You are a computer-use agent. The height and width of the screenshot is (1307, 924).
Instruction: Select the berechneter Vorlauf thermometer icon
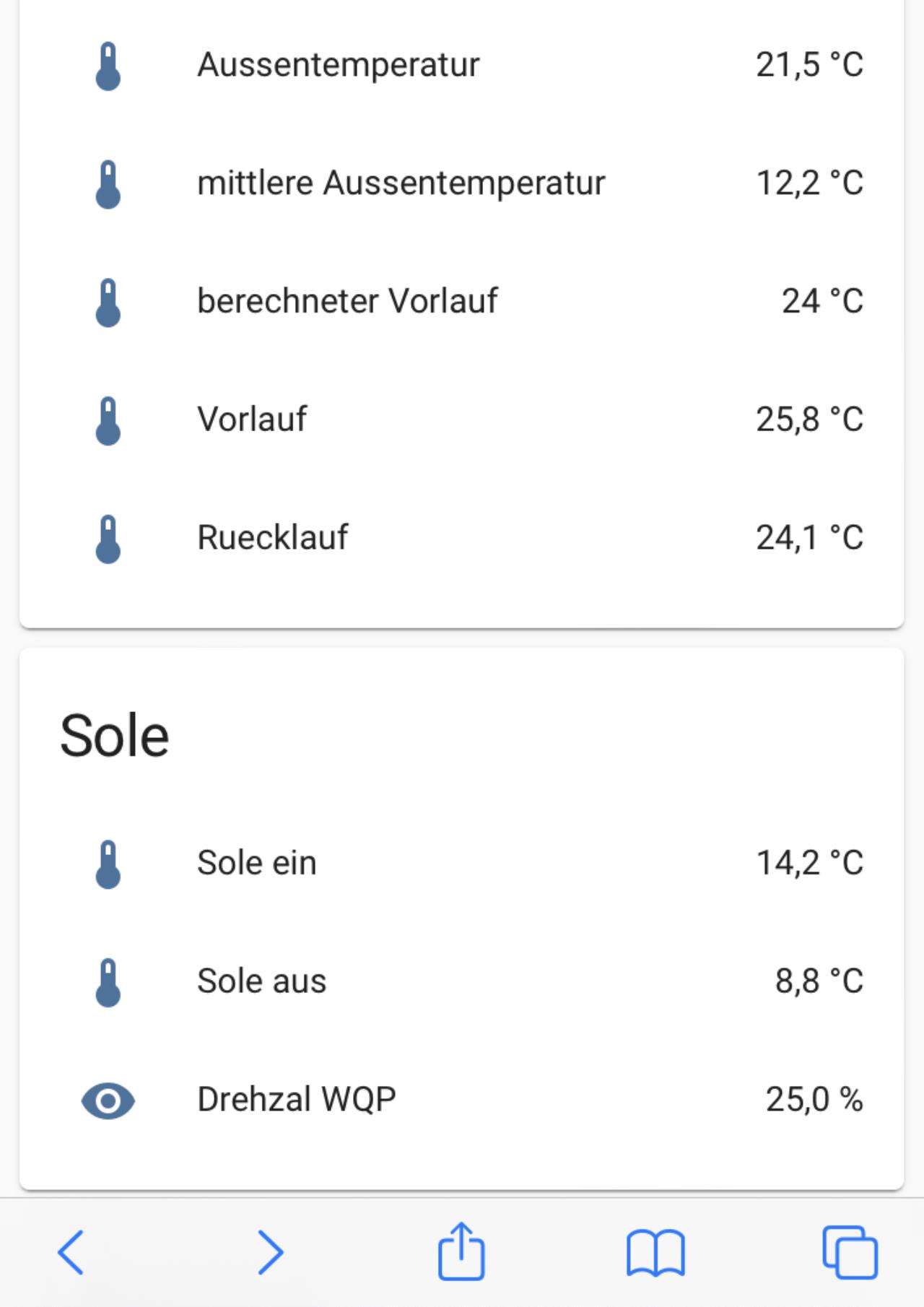pos(108,303)
